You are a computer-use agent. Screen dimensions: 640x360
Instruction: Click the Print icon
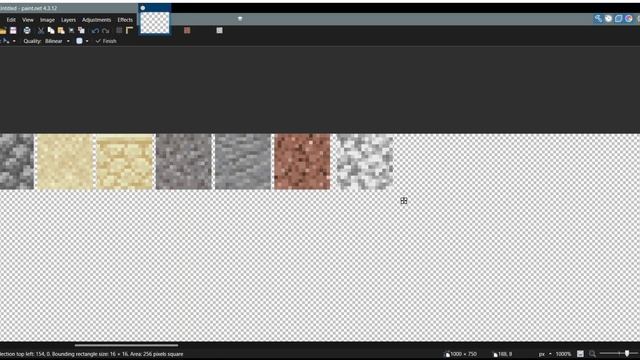pyautogui.click(x=27, y=30)
